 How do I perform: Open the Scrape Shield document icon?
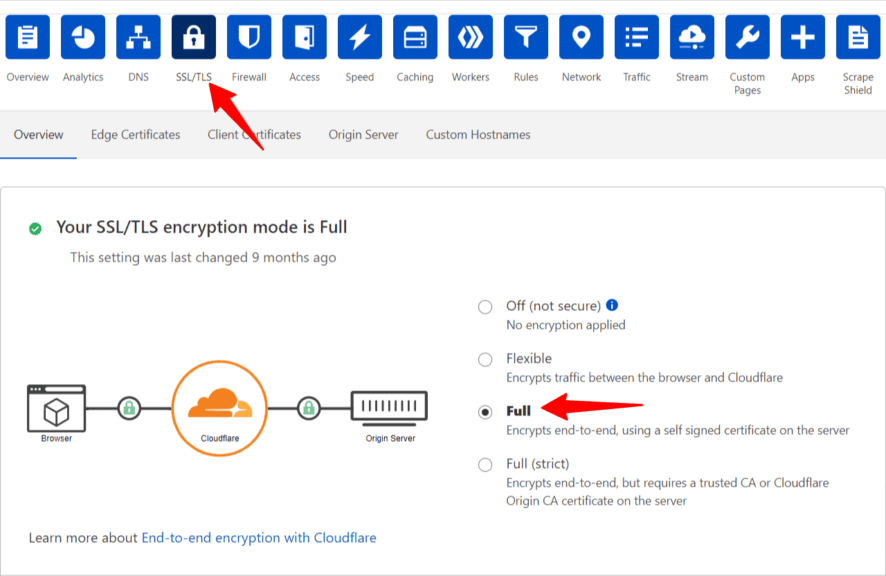click(858, 37)
